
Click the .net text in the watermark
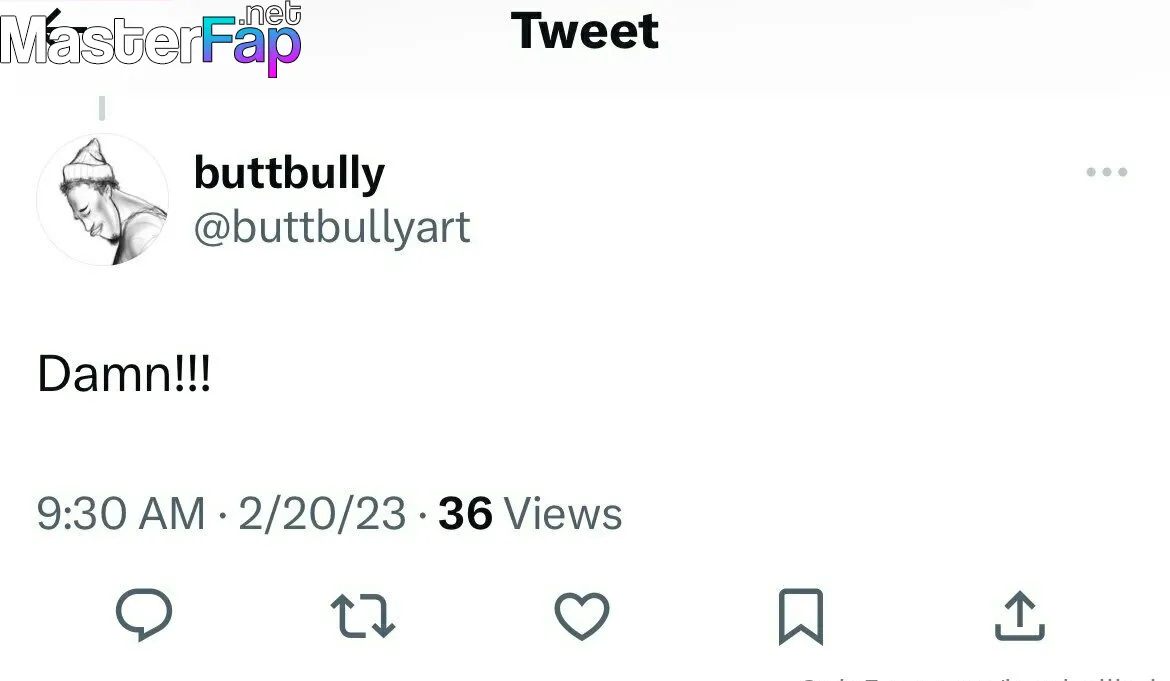(270, 13)
